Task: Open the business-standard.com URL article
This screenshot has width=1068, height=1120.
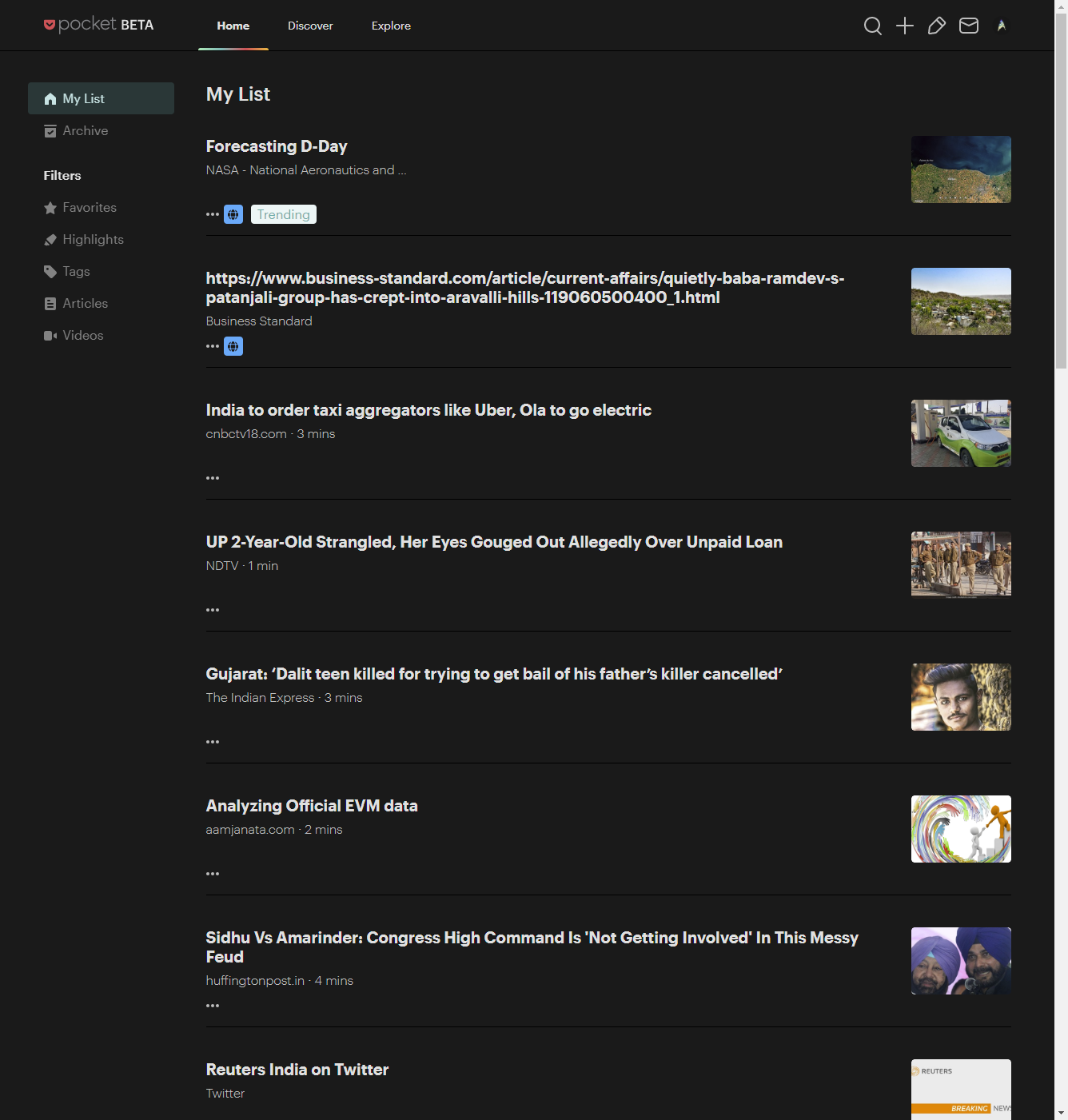Action: [x=525, y=288]
